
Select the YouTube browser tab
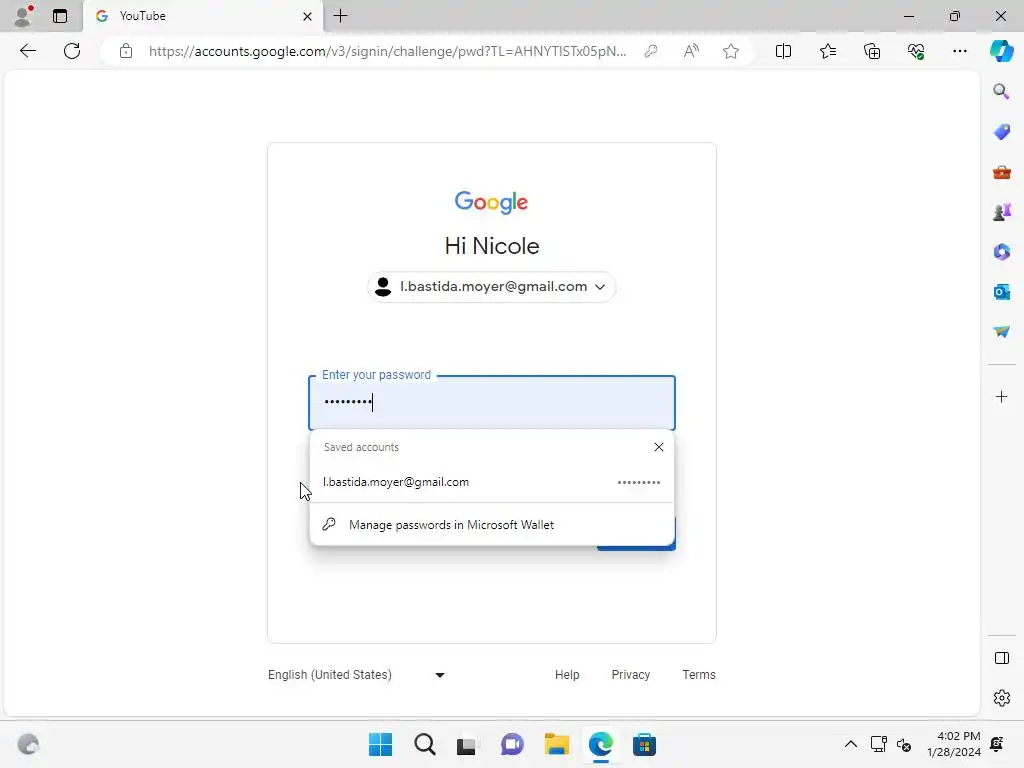pos(202,16)
